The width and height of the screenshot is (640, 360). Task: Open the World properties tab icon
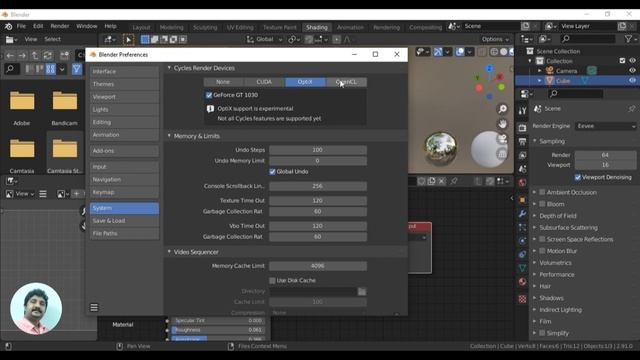[522, 182]
